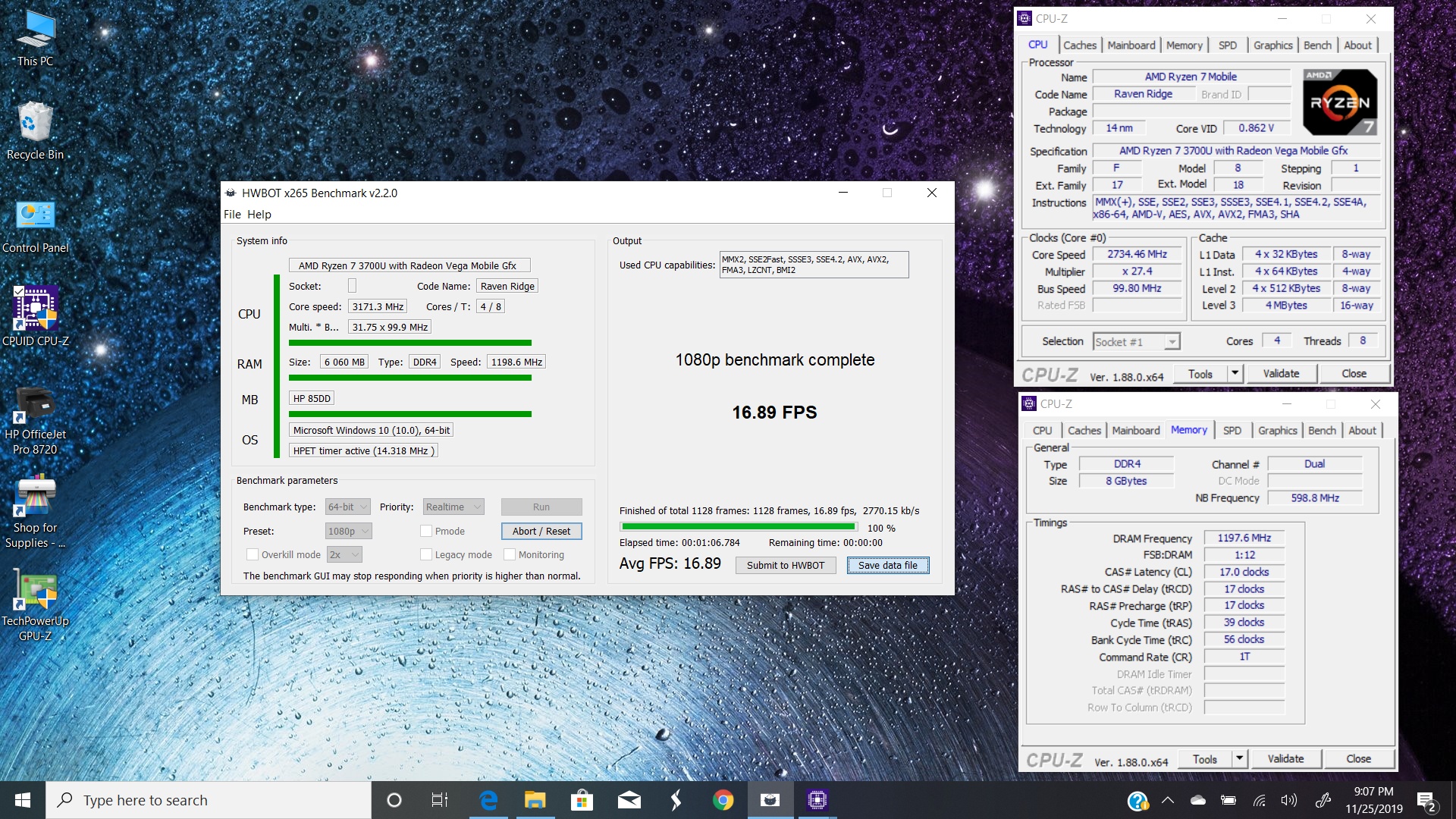Expand Tools dropdown arrow in upper CPU-Z
Screen dimensions: 1456x819
pos(1235,373)
